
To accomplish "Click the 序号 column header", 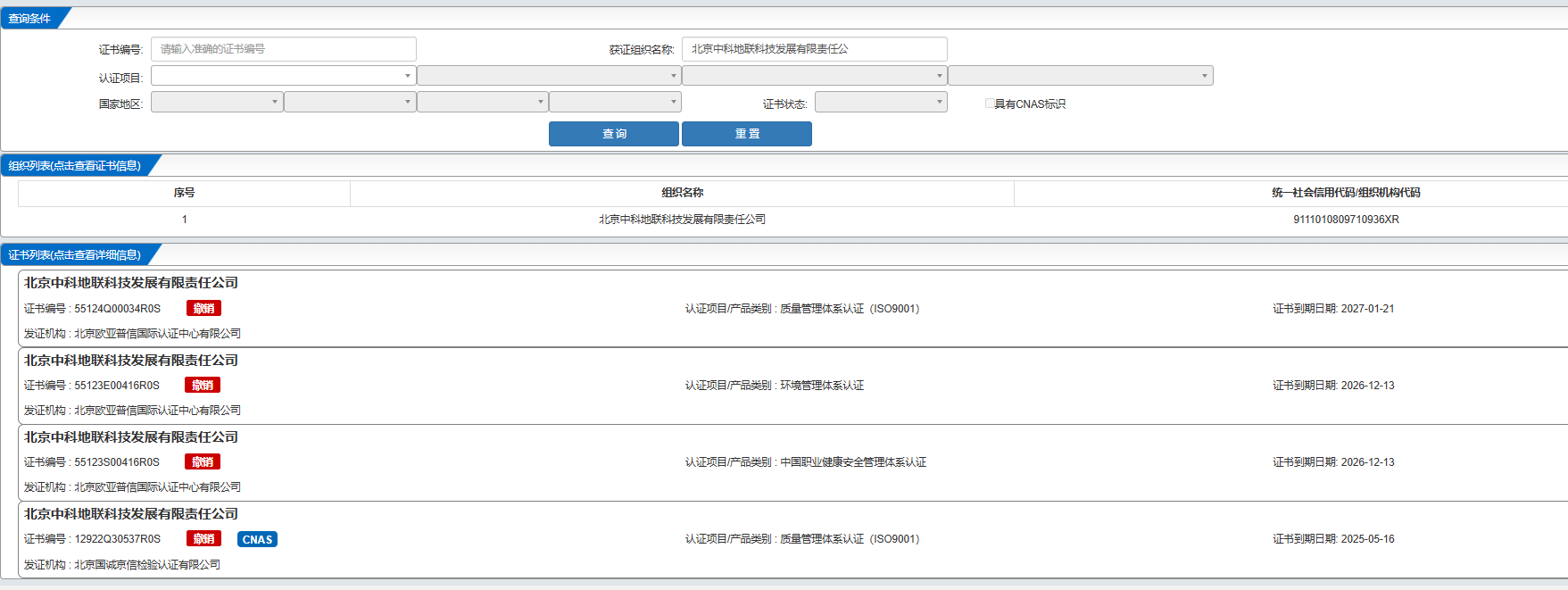I will pyautogui.click(x=184, y=193).
